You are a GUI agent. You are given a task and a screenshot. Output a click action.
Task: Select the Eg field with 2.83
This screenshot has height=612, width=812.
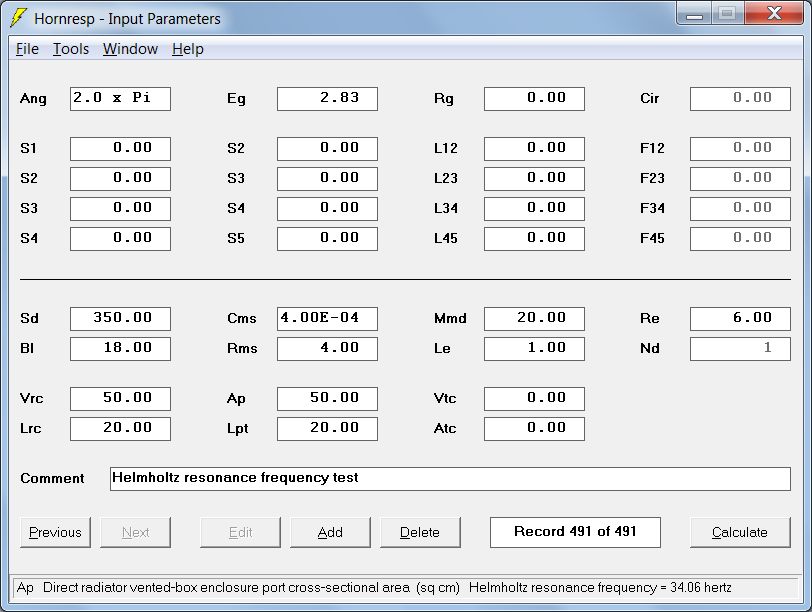[x=327, y=99]
